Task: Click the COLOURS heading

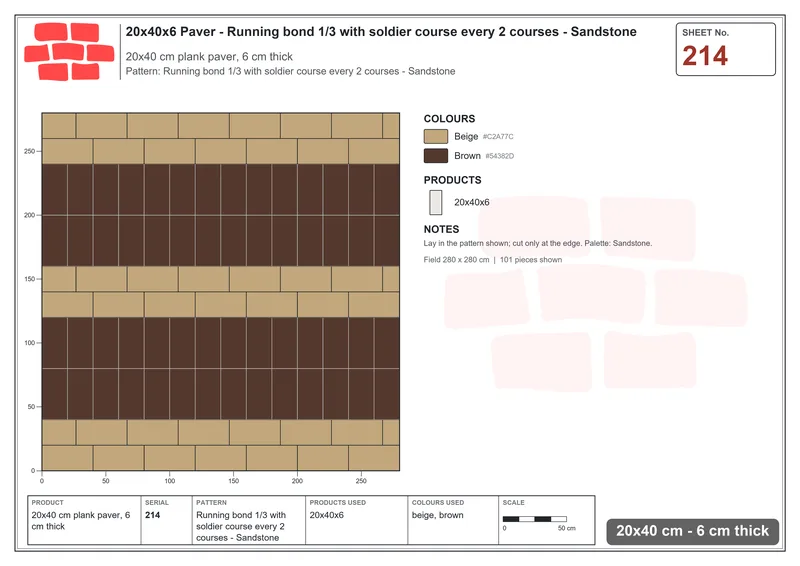Action: [x=449, y=119]
